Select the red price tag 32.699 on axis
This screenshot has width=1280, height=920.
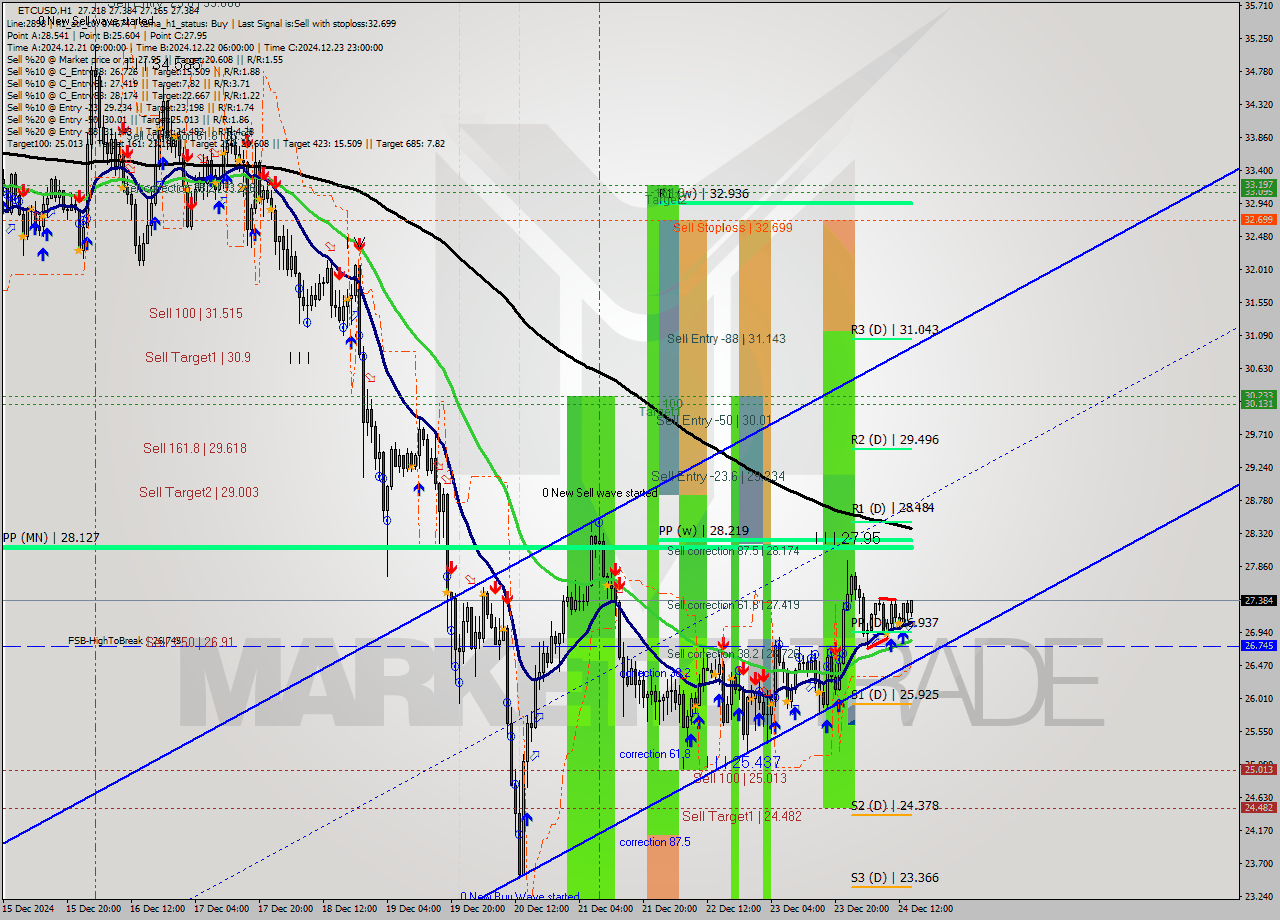[1258, 219]
